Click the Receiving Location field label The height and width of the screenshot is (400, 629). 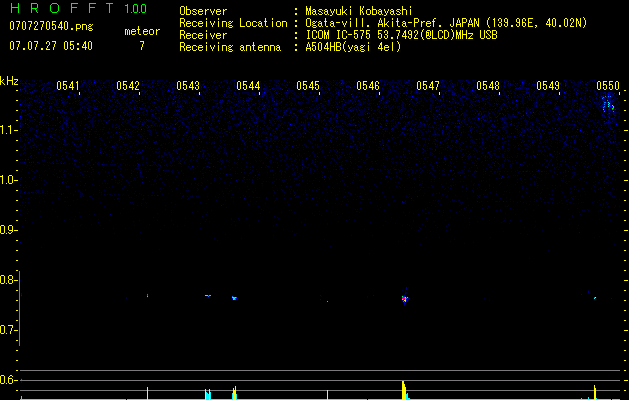coord(233,23)
